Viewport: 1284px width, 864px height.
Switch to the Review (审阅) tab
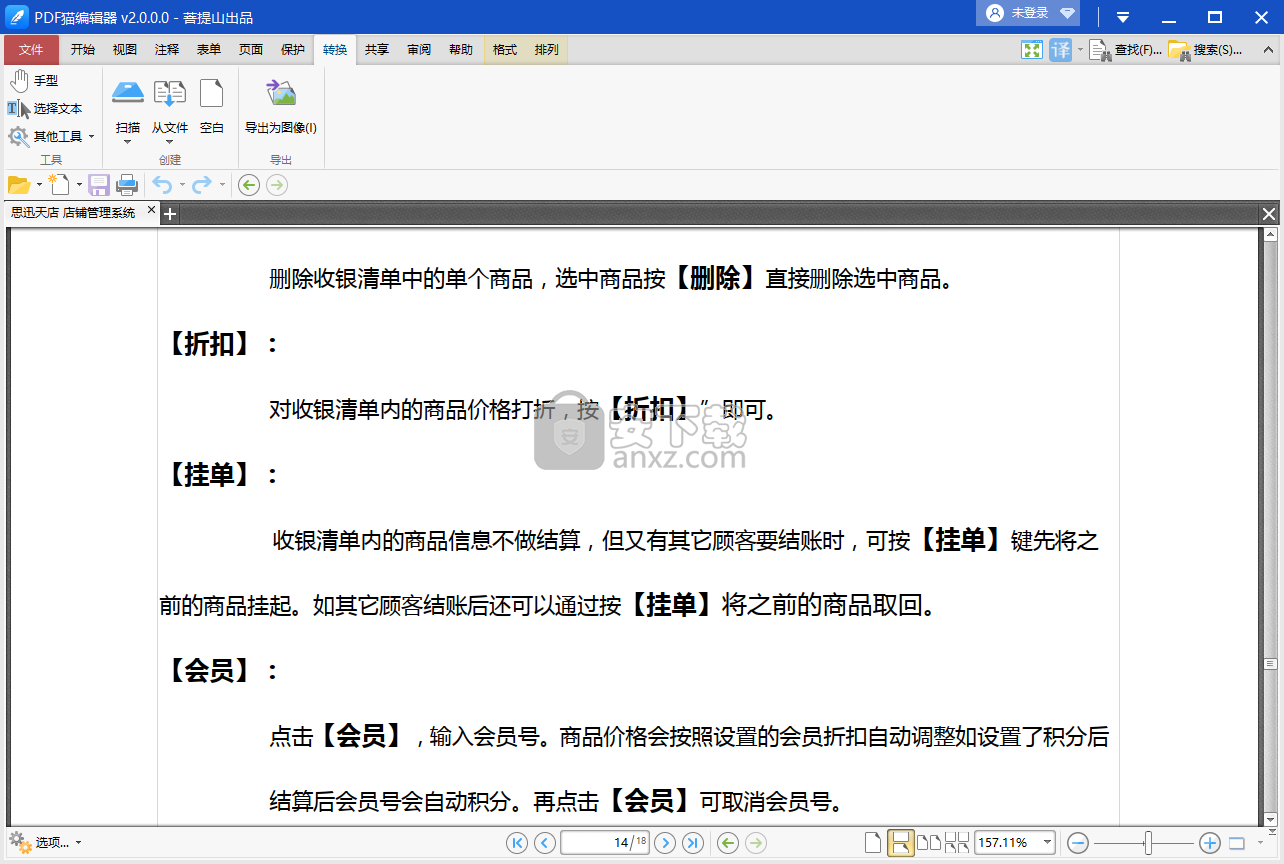pos(419,49)
